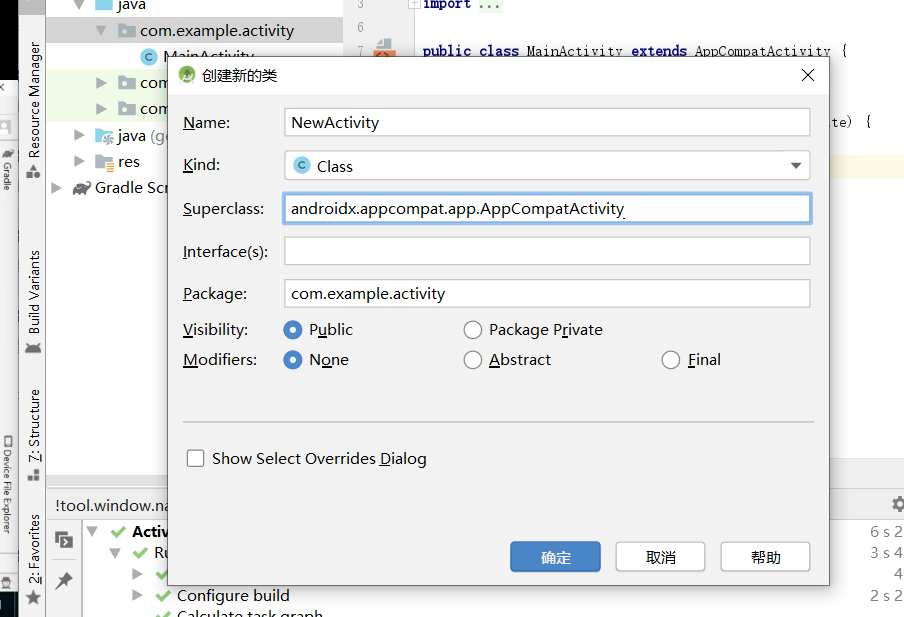Click the 'res' folder label

129,162
